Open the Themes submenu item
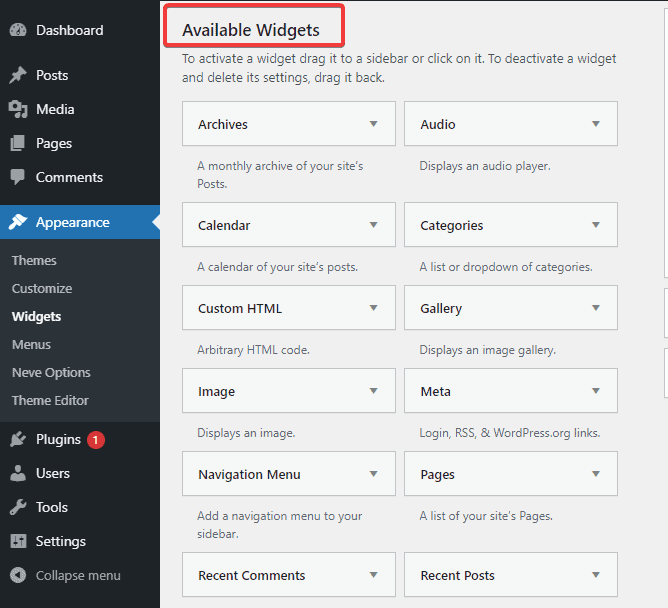The height and width of the screenshot is (608, 668). [34, 260]
